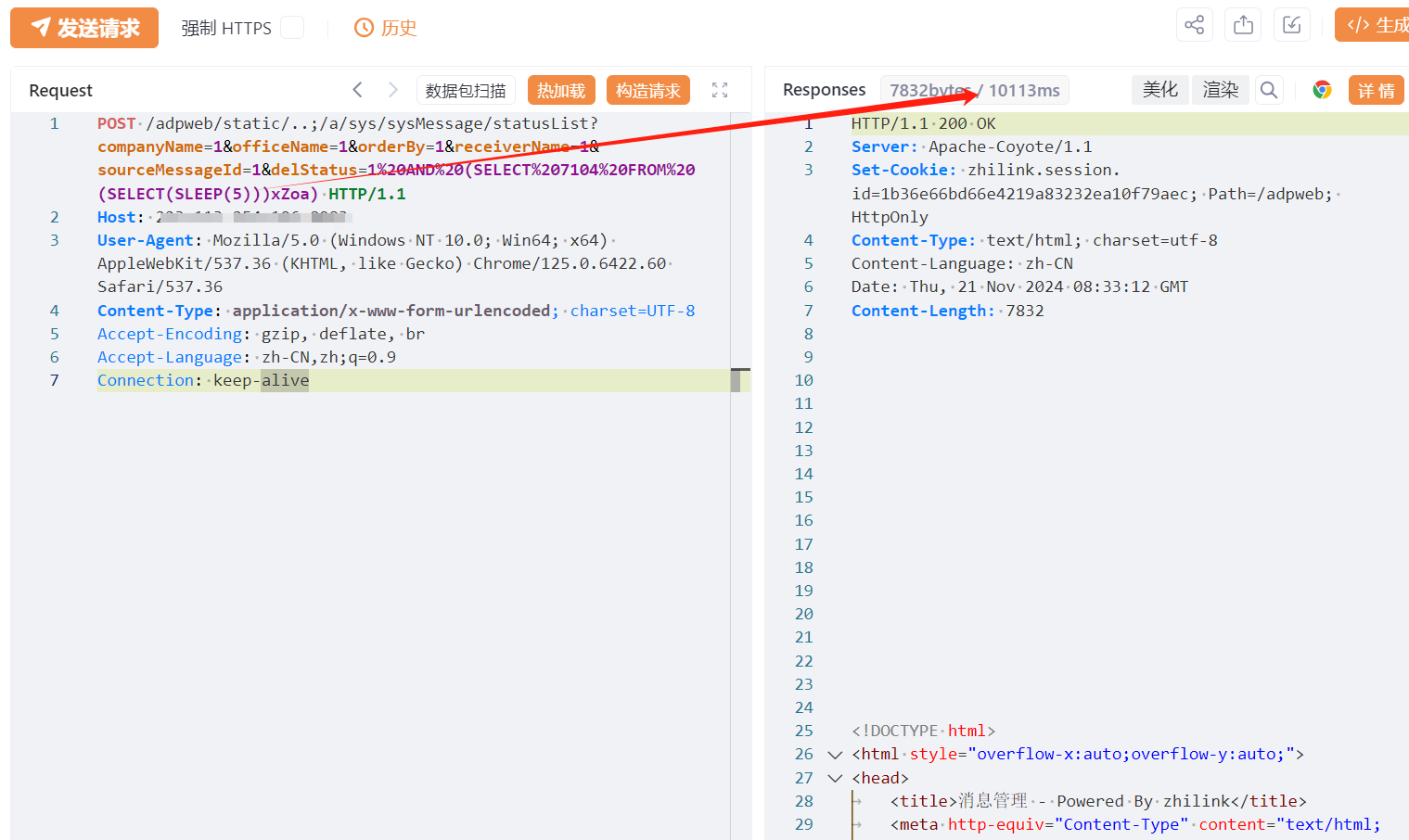Click the DOCTYPE html line in response
1409x840 pixels.
[924, 731]
